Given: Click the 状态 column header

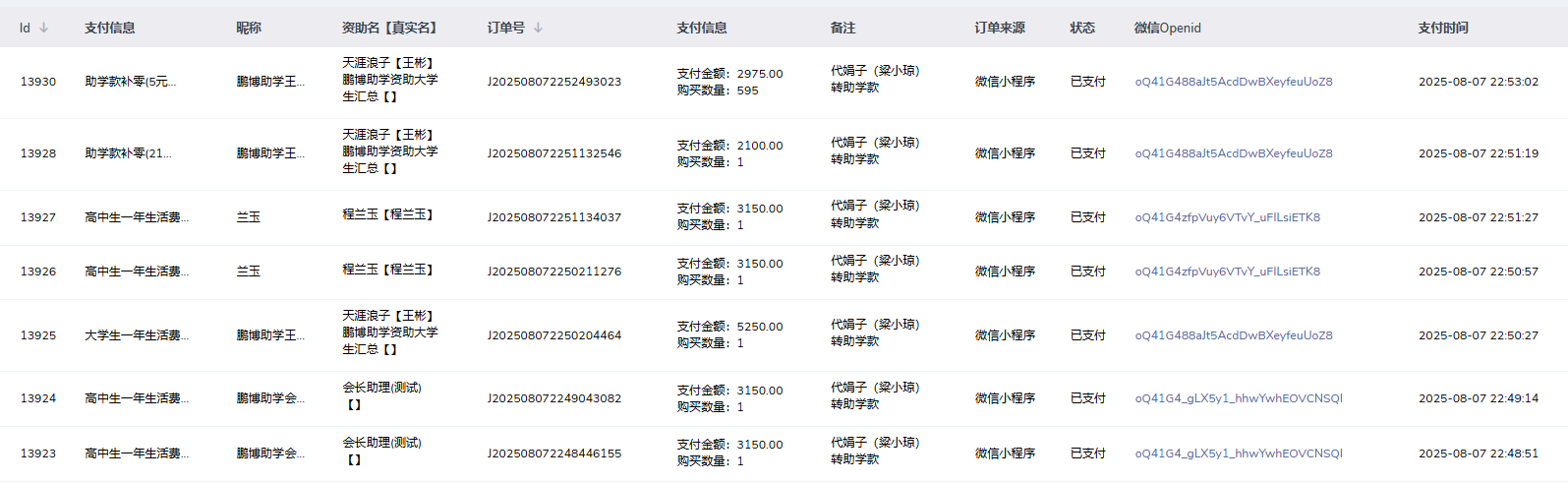Looking at the screenshot, I should (x=1082, y=28).
